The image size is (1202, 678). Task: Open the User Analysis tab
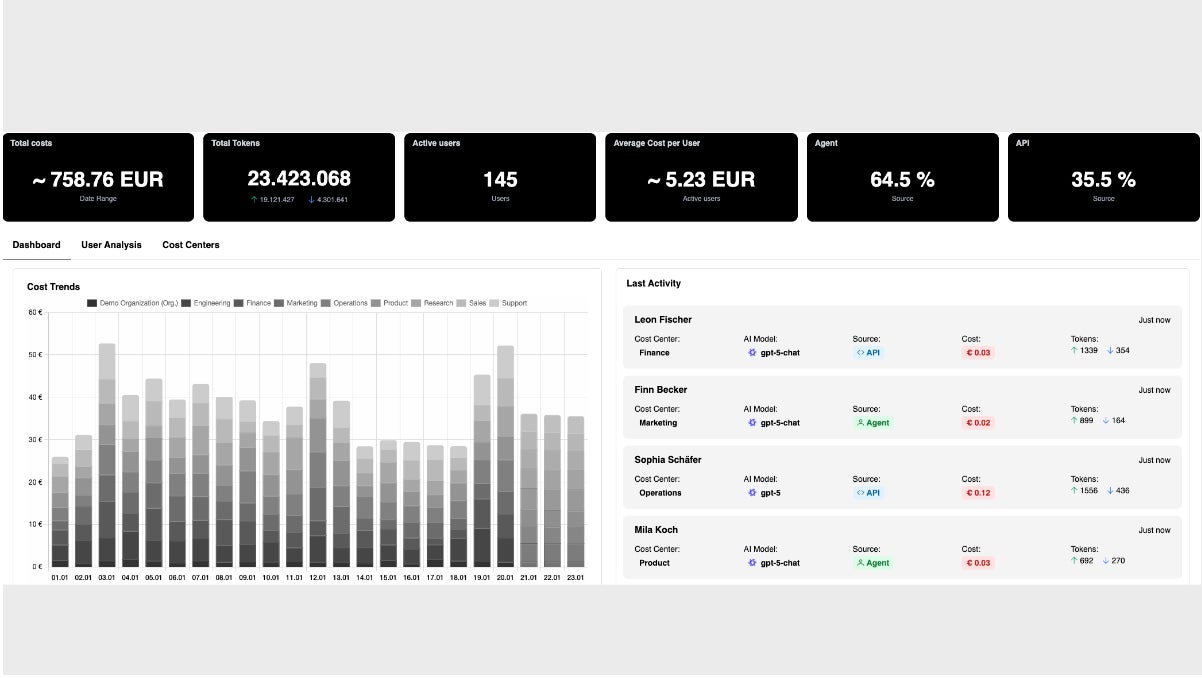111,245
